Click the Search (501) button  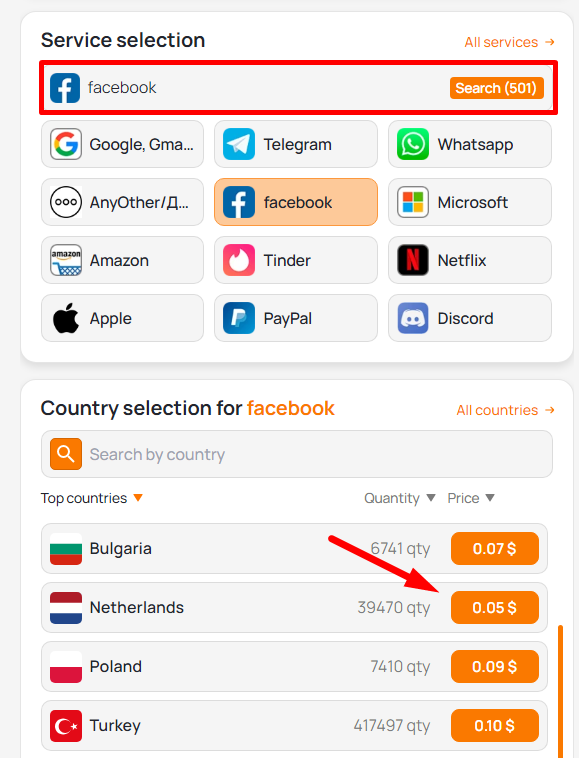point(496,88)
